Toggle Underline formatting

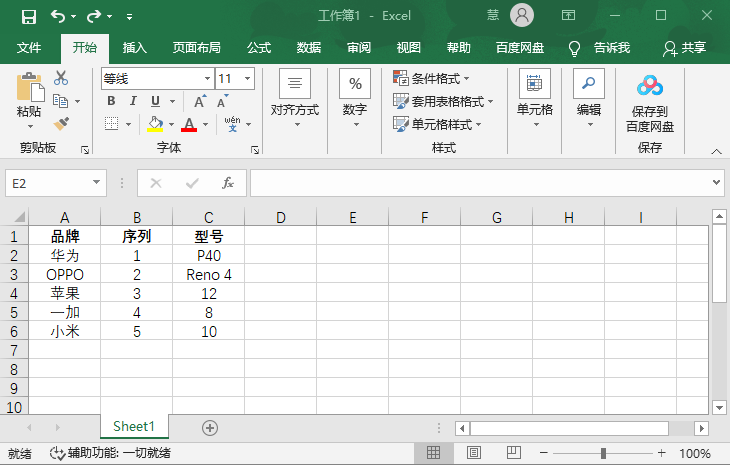[x=155, y=101]
